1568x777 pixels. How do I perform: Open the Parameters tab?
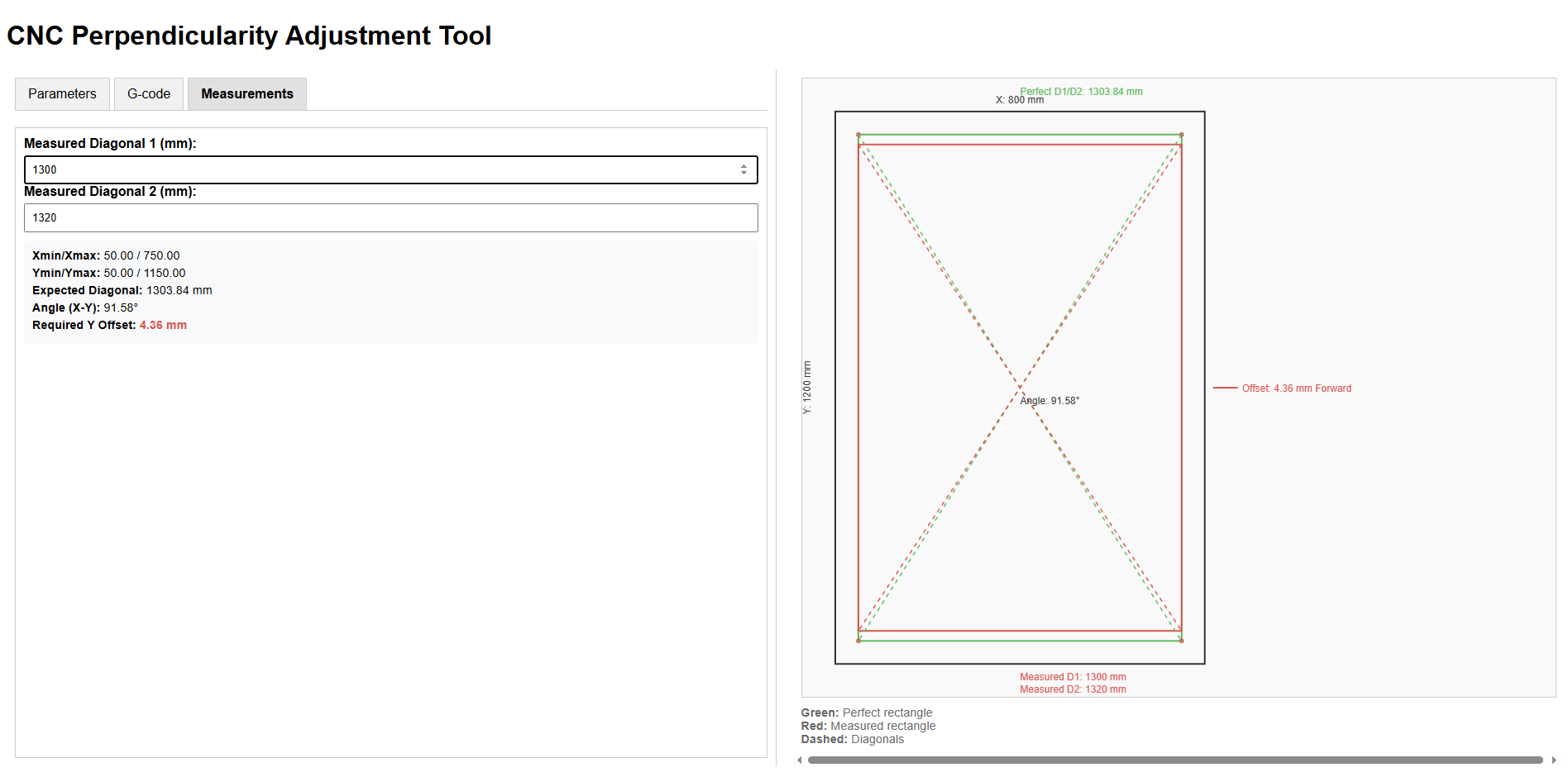pos(62,94)
